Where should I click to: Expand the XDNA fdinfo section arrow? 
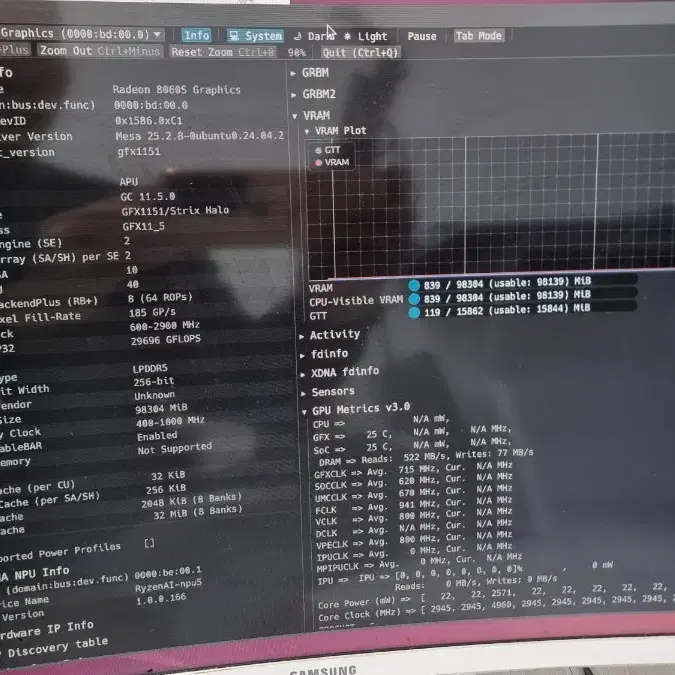tap(303, 374)
